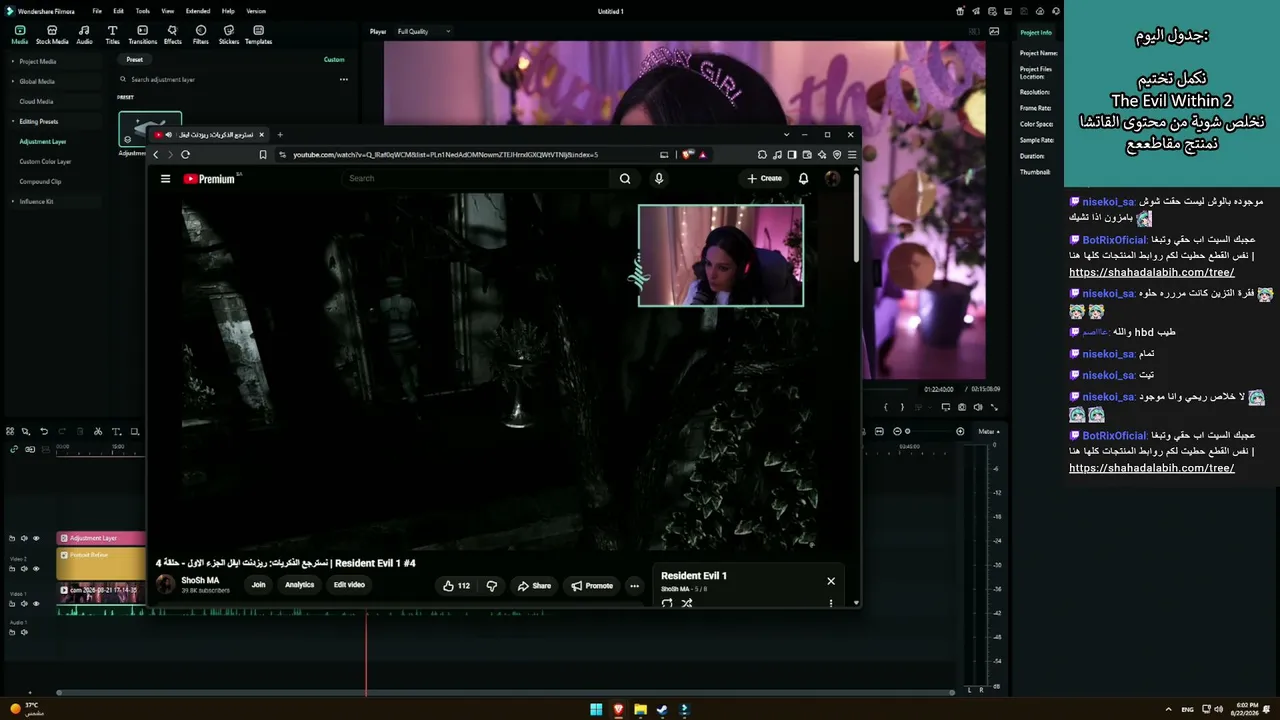Screen dimensions: 1280x720
Task: Click the snapshot image icon above the preview
Action: click(994, 31)
